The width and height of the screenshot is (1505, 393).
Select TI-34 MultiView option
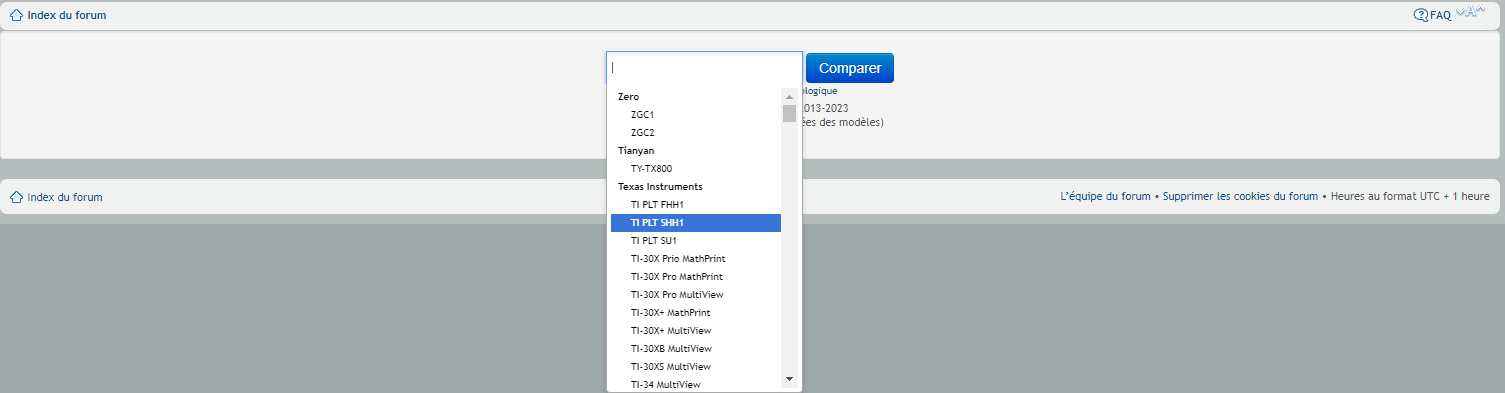[696, 384]
